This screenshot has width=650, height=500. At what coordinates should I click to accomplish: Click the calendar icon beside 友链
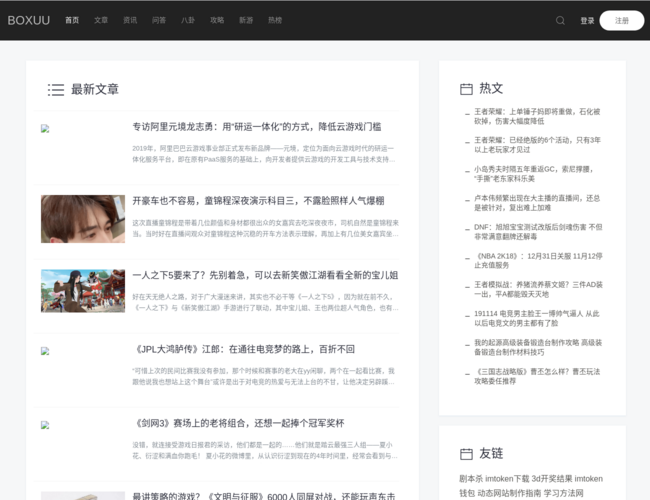pos(466,454)
